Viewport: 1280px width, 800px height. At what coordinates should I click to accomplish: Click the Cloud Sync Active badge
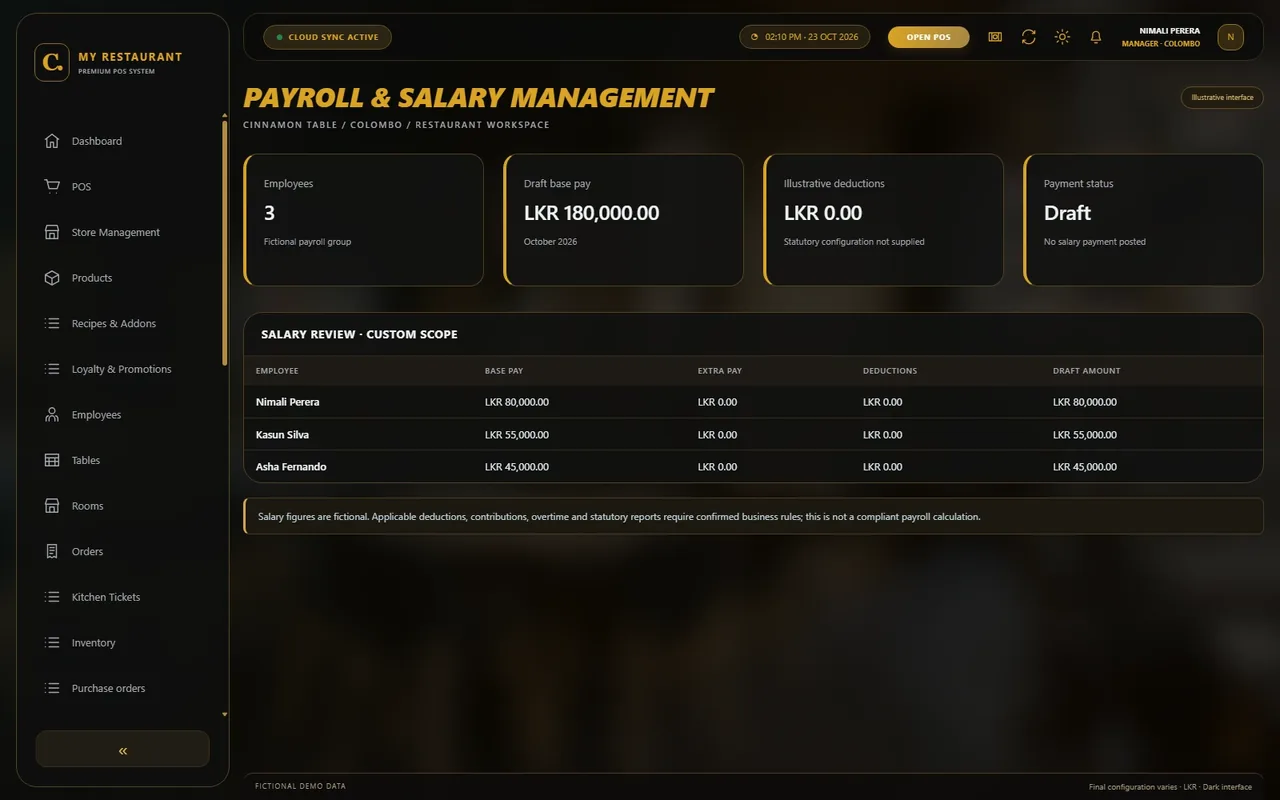(x=327, y=37)
